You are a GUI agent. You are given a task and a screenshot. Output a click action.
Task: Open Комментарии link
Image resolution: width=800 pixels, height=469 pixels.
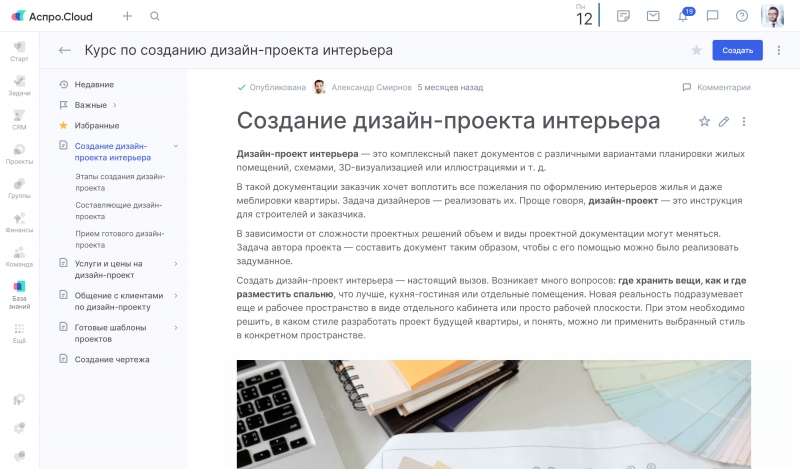click(x=717, y=87)
